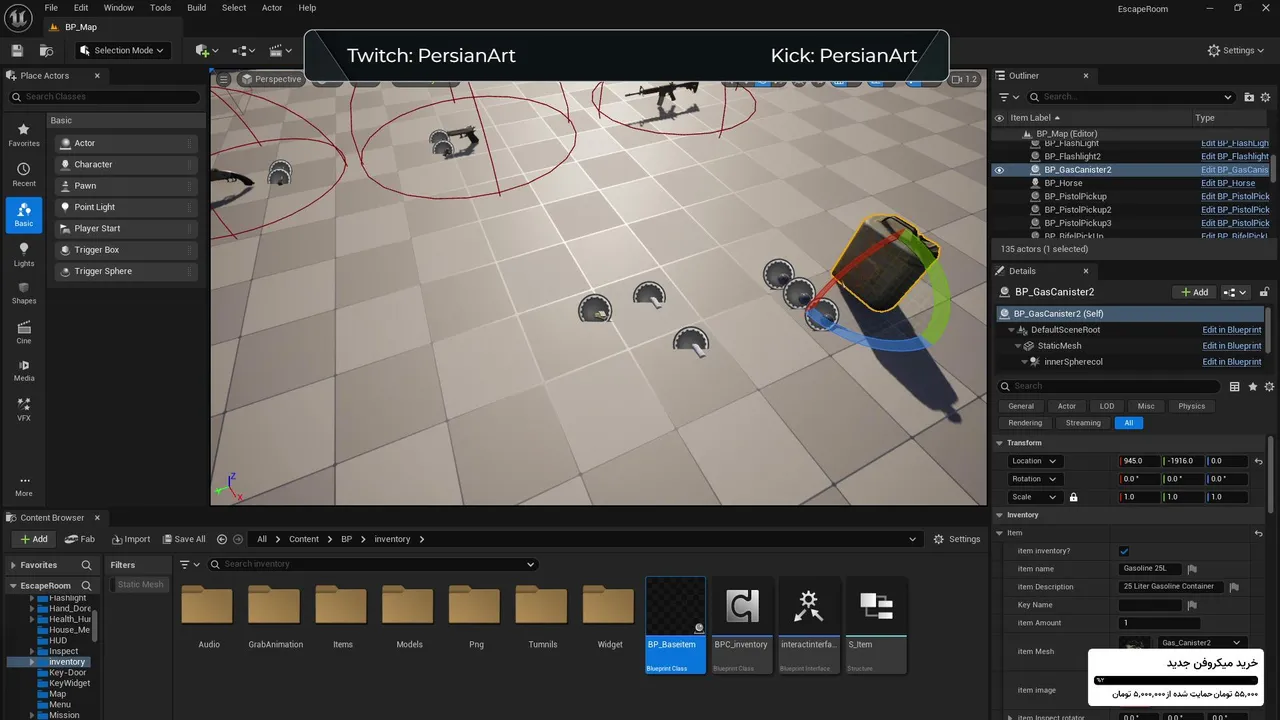Open Outliner settings gear
The height and width of the screenshot is (720, 1280).
coord(1267,97)
